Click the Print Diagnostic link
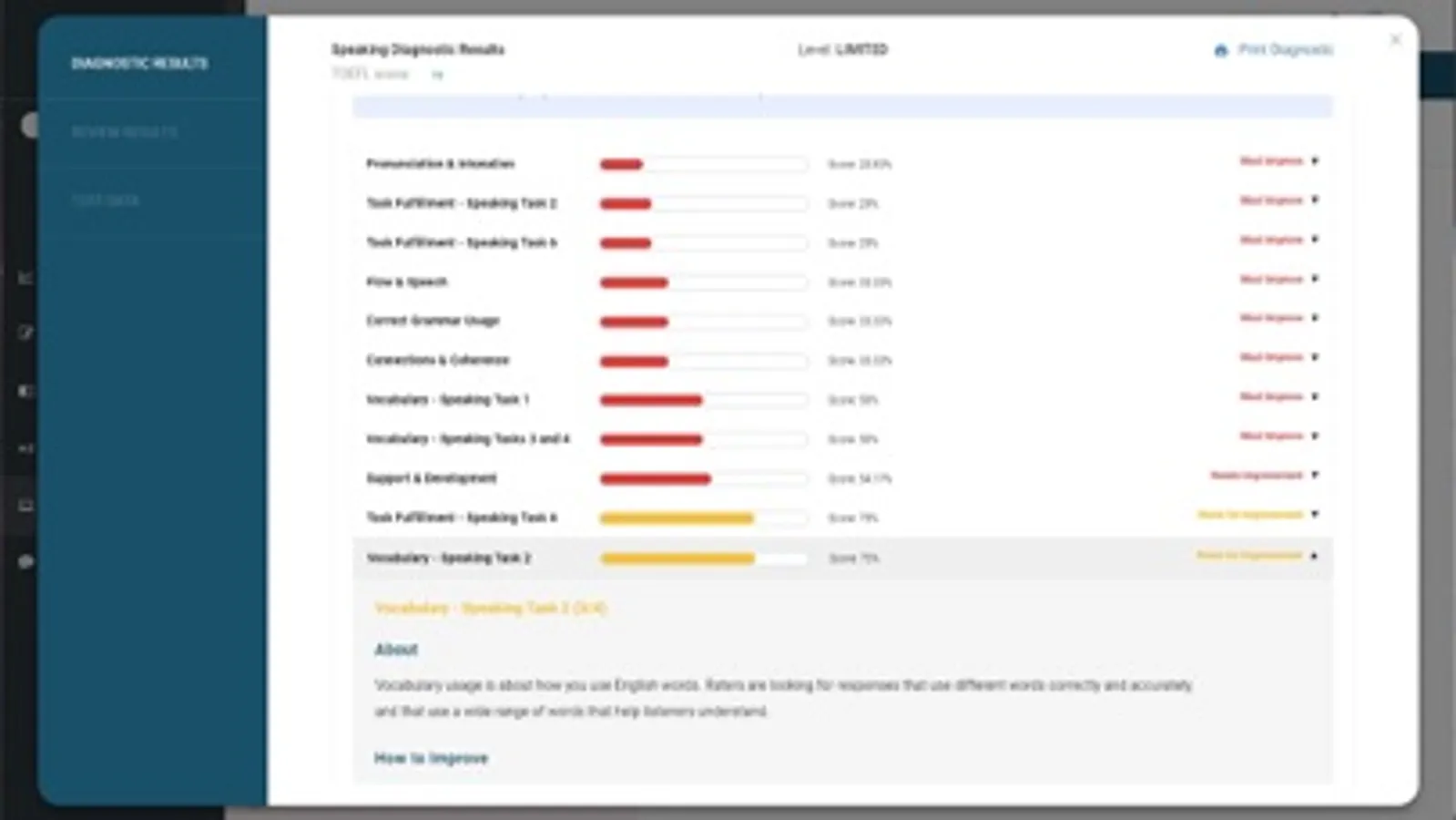 coord(1285,49)
